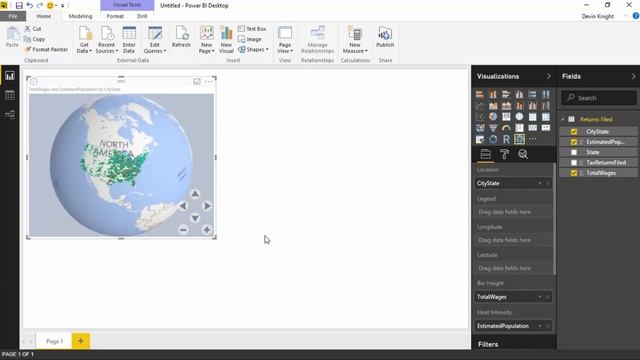Click the Format Painter button
Screen dimensions: 640x360
[x=46, y=49]
